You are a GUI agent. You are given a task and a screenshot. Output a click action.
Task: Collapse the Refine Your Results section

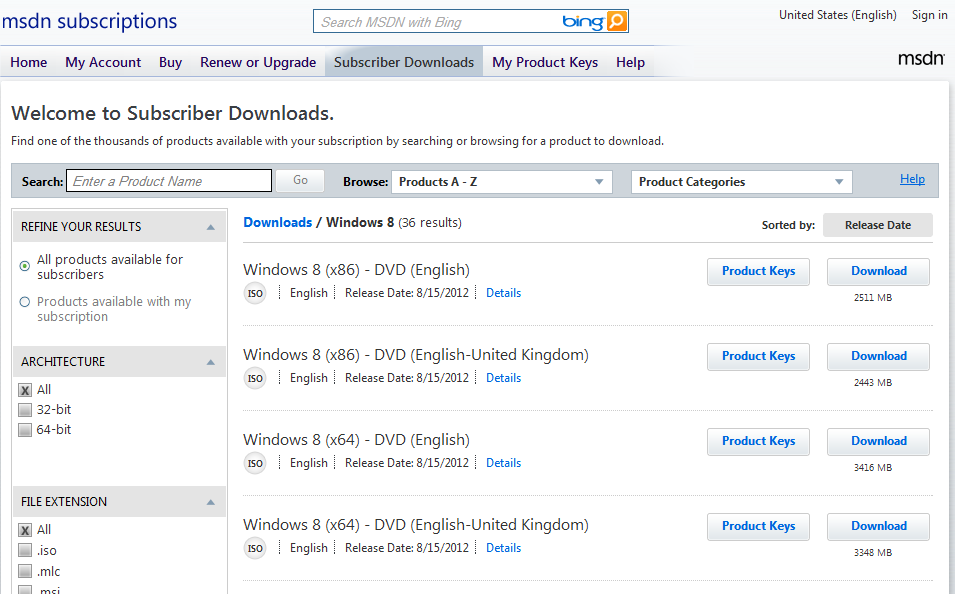(211, 227)
